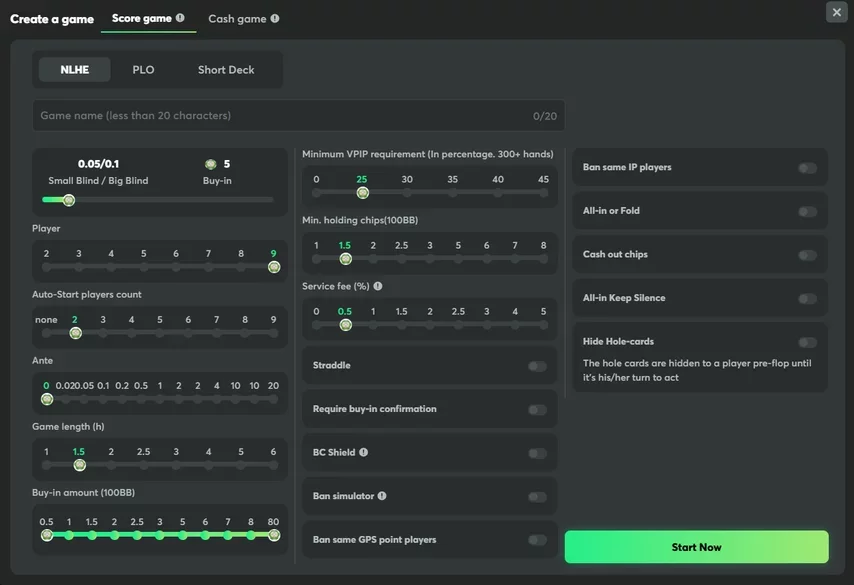Click the Ban simulator info icon

click(382, 496)
